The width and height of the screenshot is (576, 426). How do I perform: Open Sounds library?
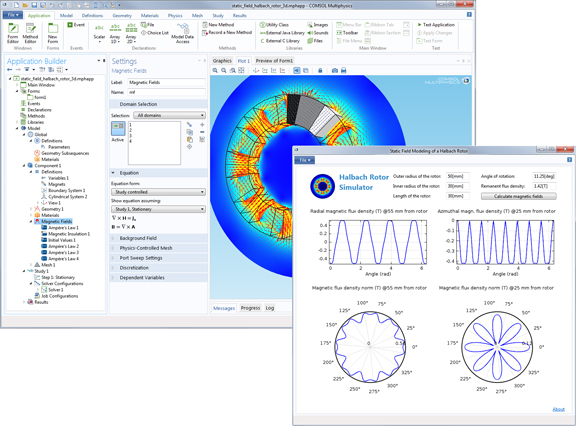click(317, 33)
